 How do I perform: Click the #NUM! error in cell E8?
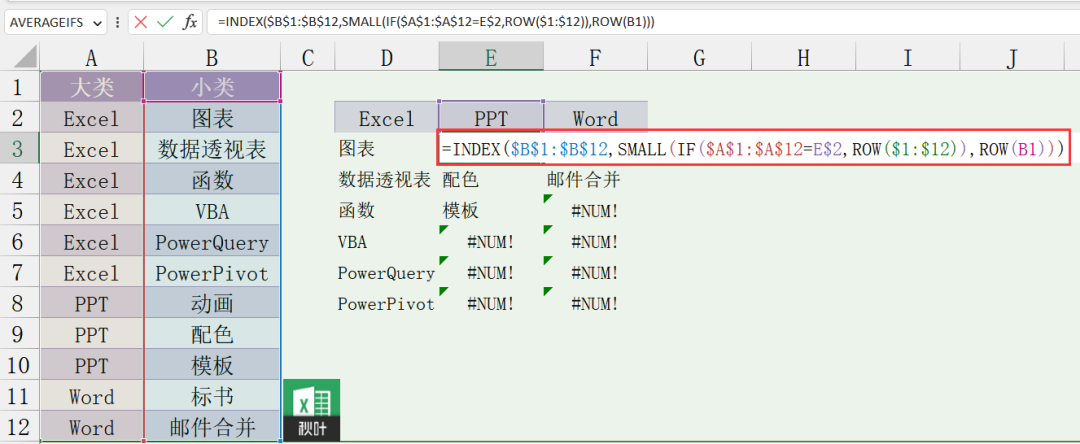[x=491, y=304]
